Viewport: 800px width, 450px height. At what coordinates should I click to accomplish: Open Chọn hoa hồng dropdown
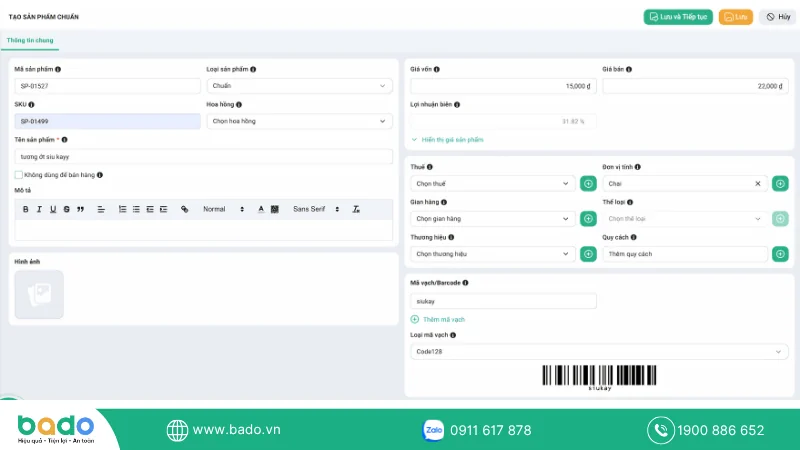pyautogui.click(x=299, y=121)
